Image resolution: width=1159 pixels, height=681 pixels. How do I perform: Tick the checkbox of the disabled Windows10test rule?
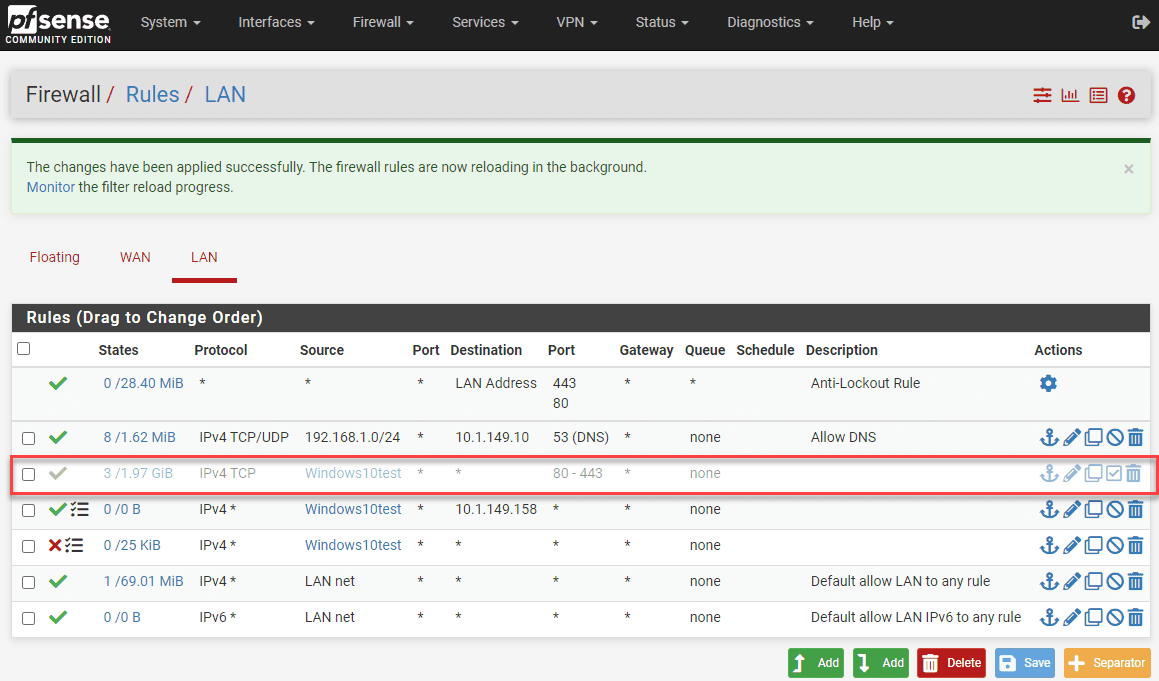[28, 473]
